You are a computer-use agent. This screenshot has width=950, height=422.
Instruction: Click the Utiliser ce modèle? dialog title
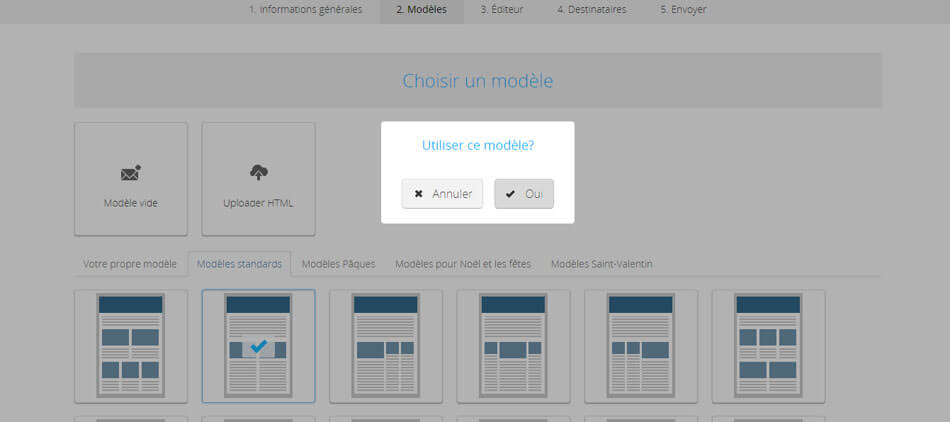click(x=478, y=145)
